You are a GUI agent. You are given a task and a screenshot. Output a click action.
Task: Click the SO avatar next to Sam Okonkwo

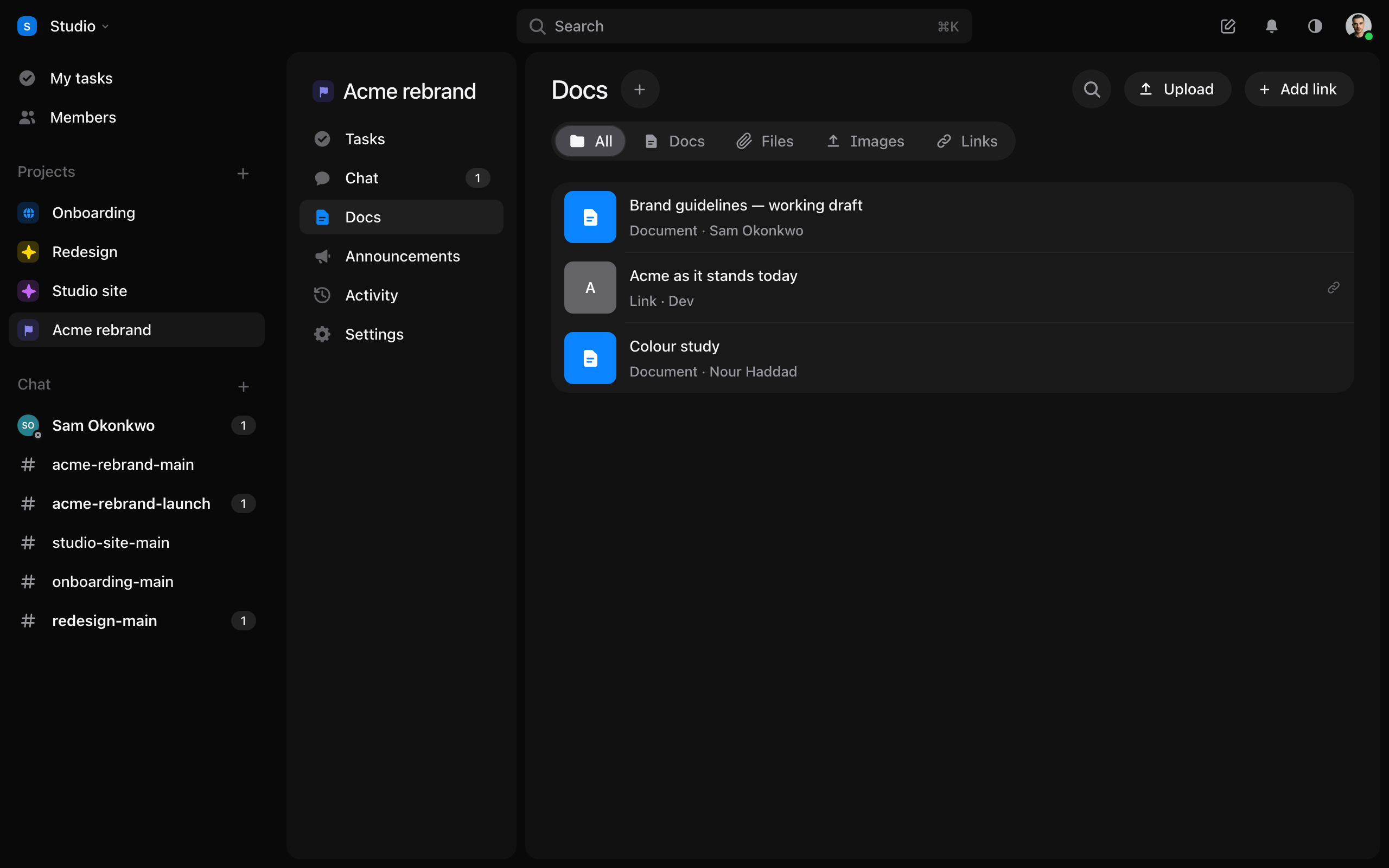pyautogui.click(x=28, y=425)
